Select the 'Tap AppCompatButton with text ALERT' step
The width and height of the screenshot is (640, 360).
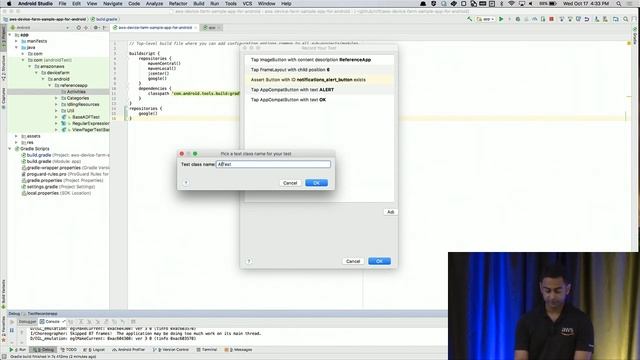[319, 90]
